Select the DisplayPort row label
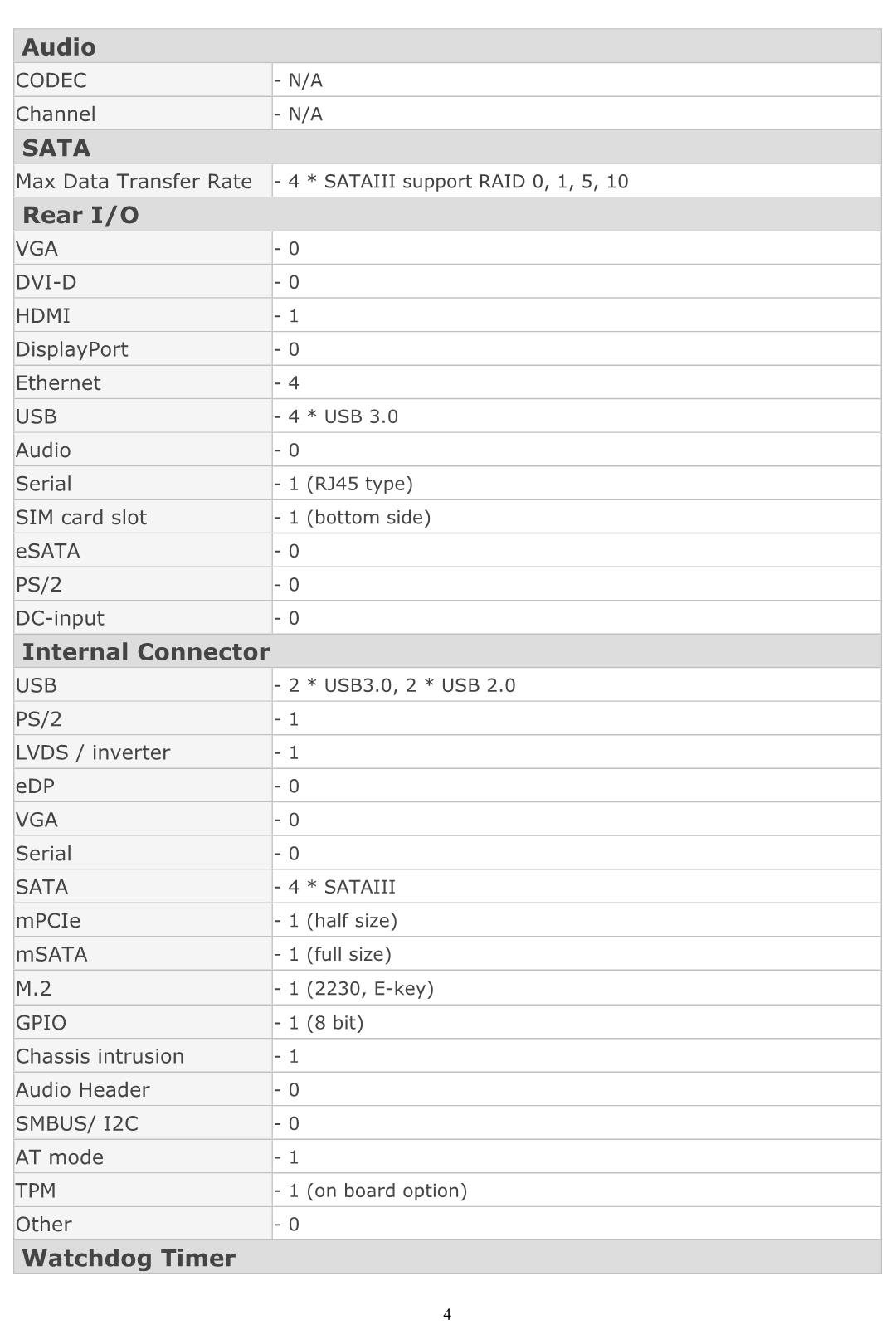Image resolution: width=896 pixels, height=1344 pixels. click(x=72, y=349)
